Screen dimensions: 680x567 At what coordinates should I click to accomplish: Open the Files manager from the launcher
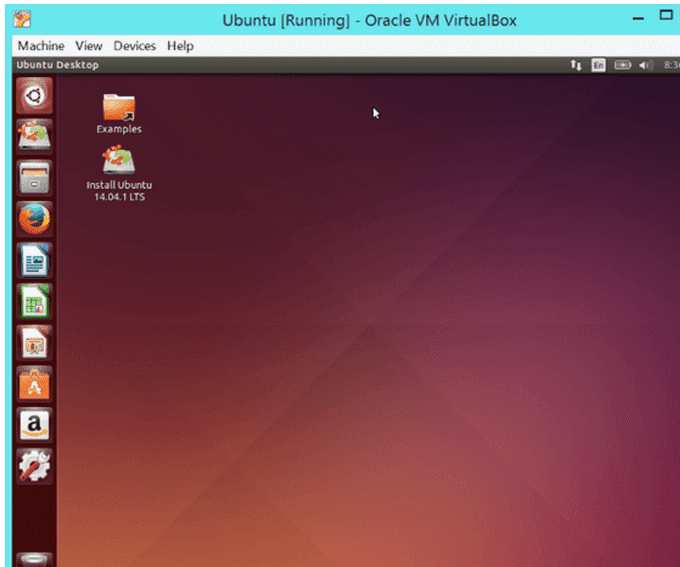click(x=34, y=177)
